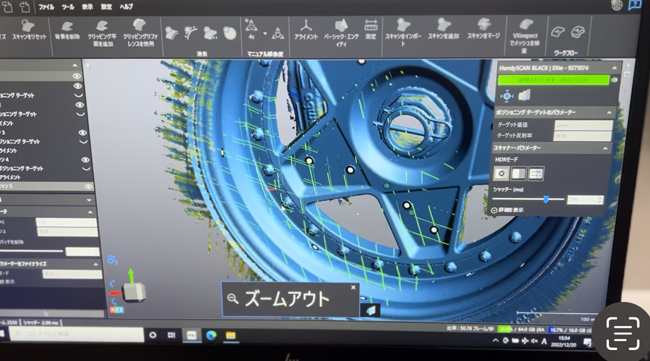
Task: Click the round fourth icon in the 消去 group
Action: tap(229, 33)
